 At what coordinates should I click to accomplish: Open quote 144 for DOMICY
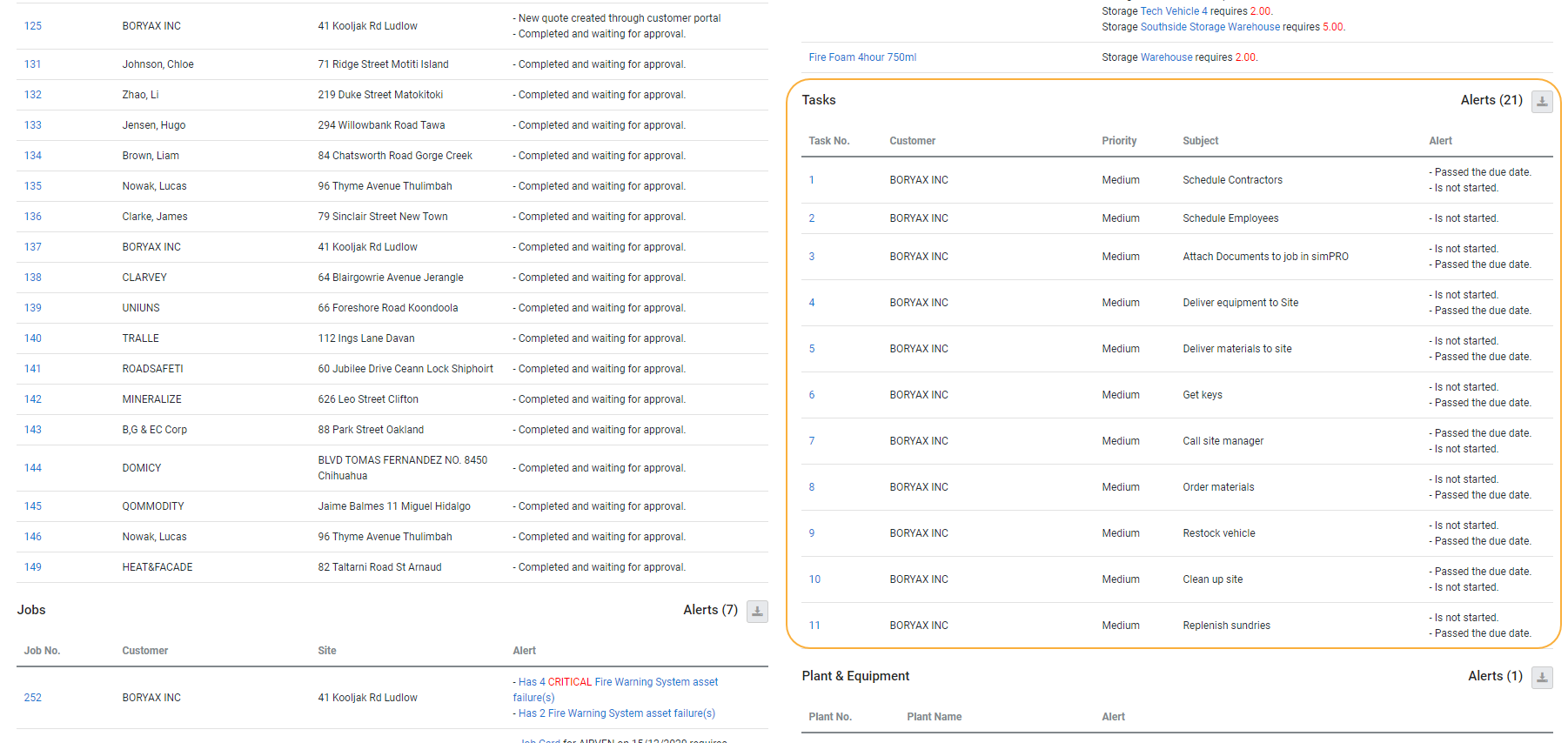coord(33,468)
